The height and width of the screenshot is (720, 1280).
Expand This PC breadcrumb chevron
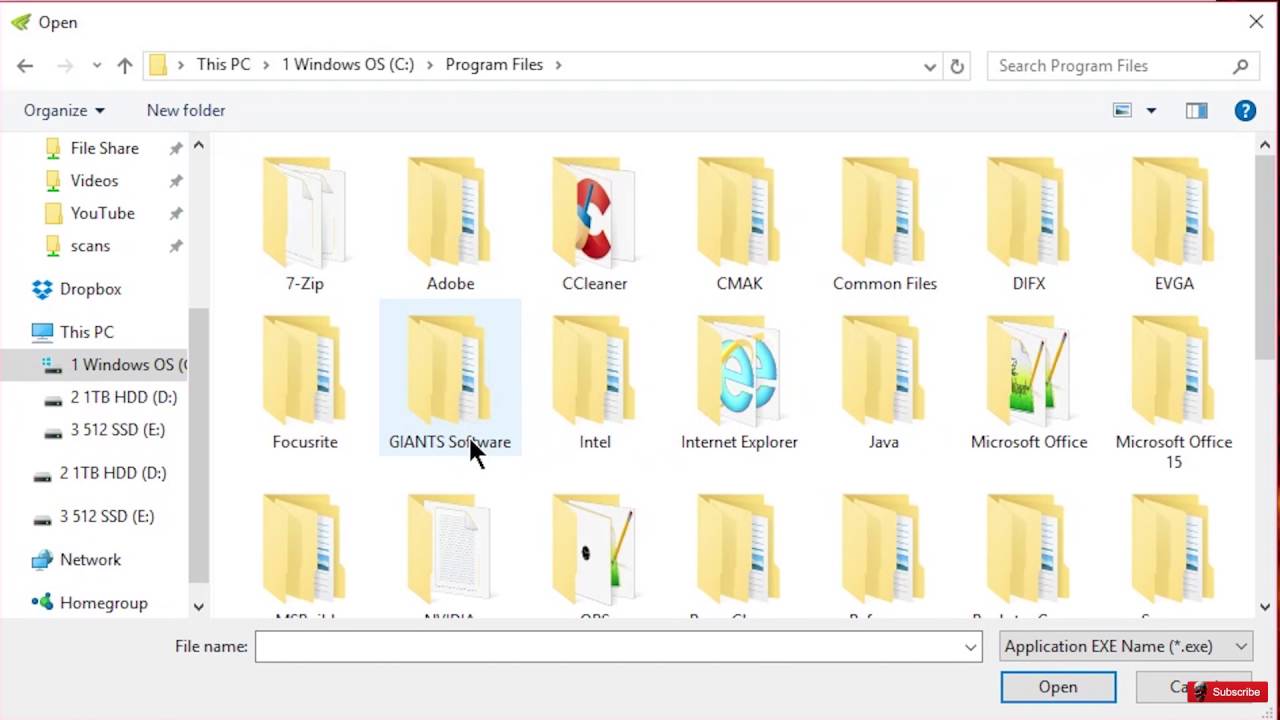tap(268, 65)
